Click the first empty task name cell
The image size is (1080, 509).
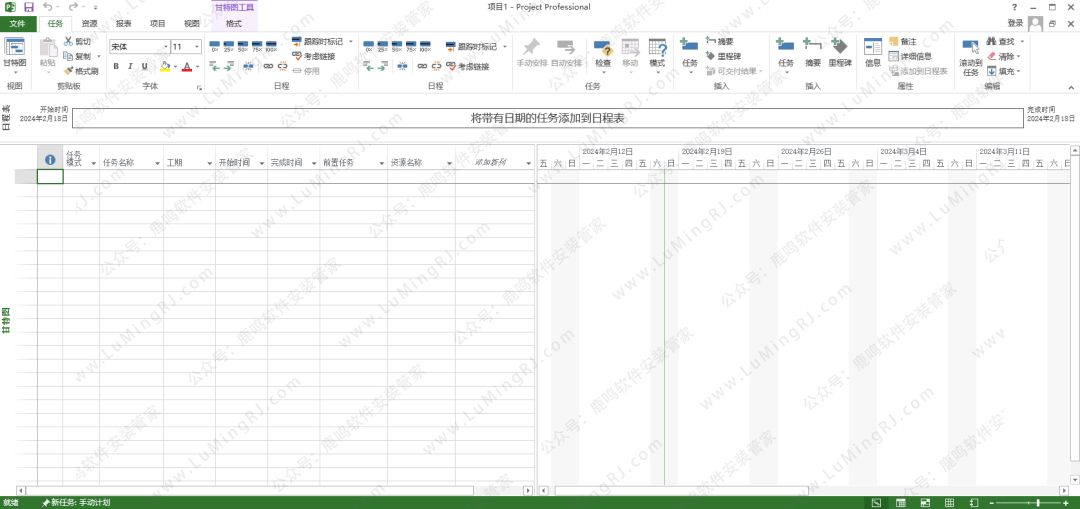(131, 177)
